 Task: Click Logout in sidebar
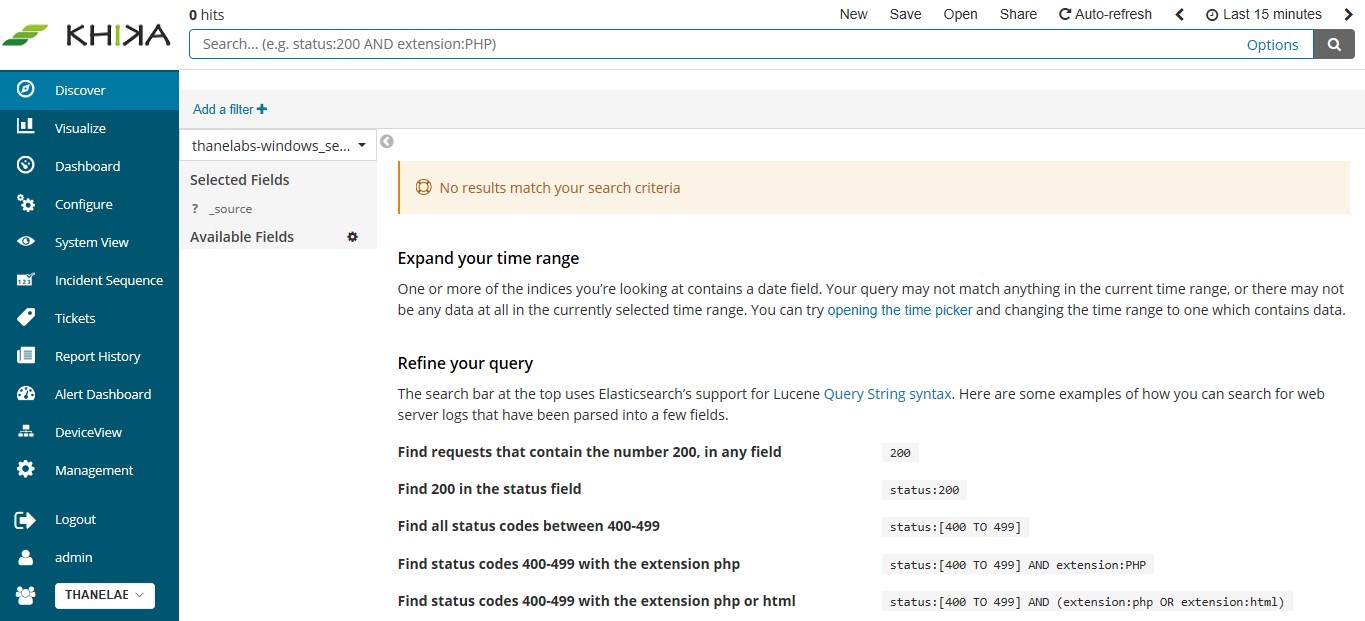[89, 519]
